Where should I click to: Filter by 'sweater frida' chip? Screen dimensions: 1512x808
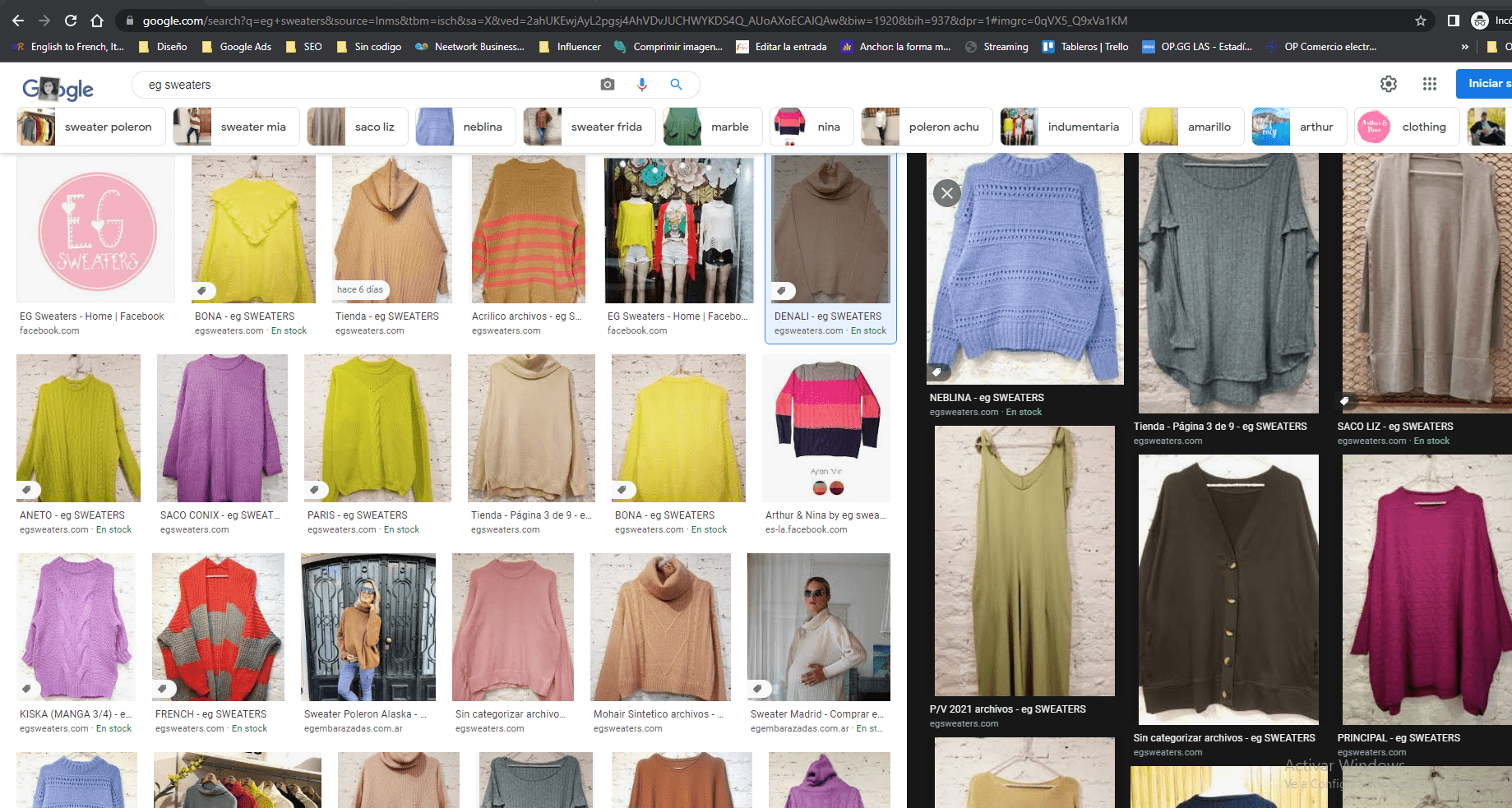(589, 127)
